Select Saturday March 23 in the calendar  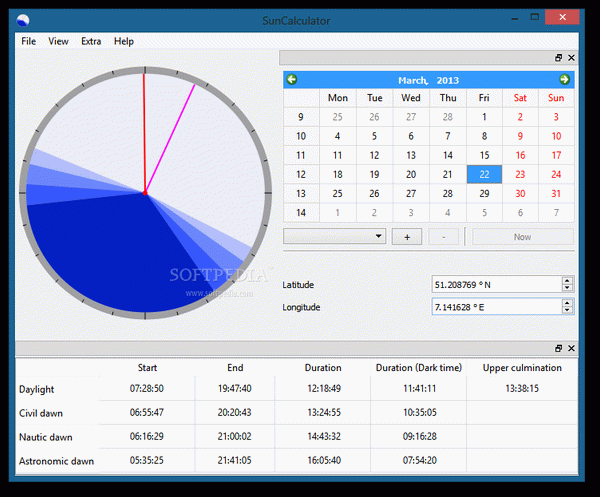click(x=520, y=174)
